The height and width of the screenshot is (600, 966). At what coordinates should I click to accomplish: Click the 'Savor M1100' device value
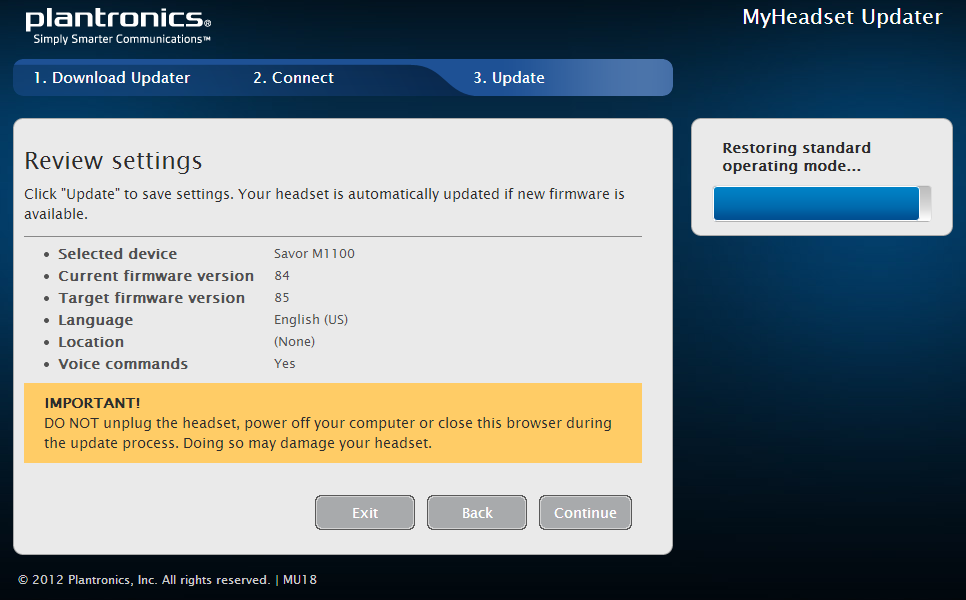(314, 254)
